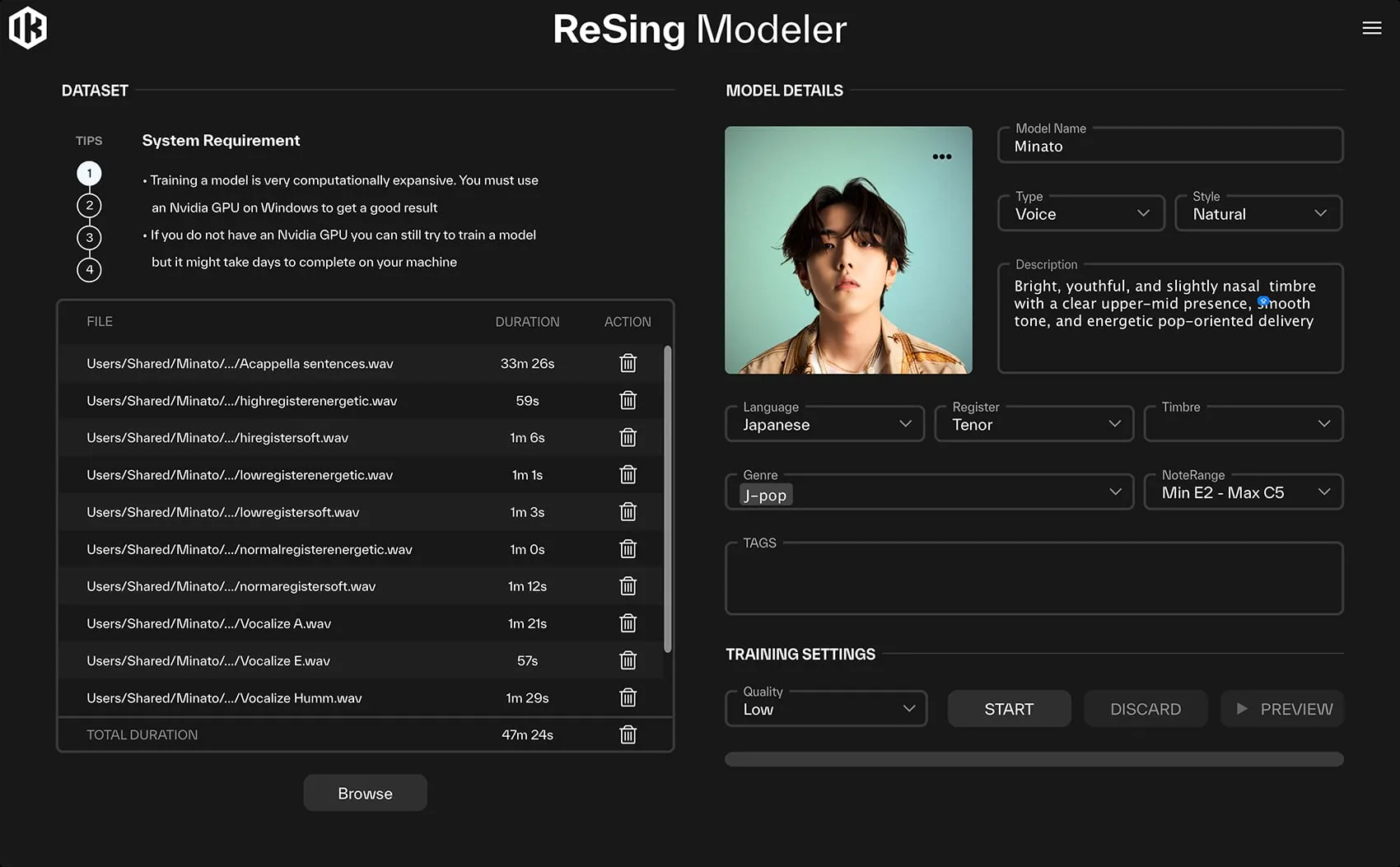This screenshot has width=1400, height=867.
Task: Delete lowregisterenergetic.wav with trash icon
Action: [x=628, y=474]
